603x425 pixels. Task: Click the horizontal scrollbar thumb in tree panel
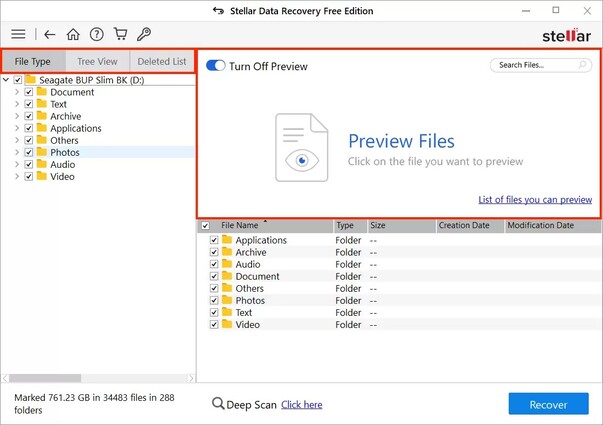(x=45, y=378)
